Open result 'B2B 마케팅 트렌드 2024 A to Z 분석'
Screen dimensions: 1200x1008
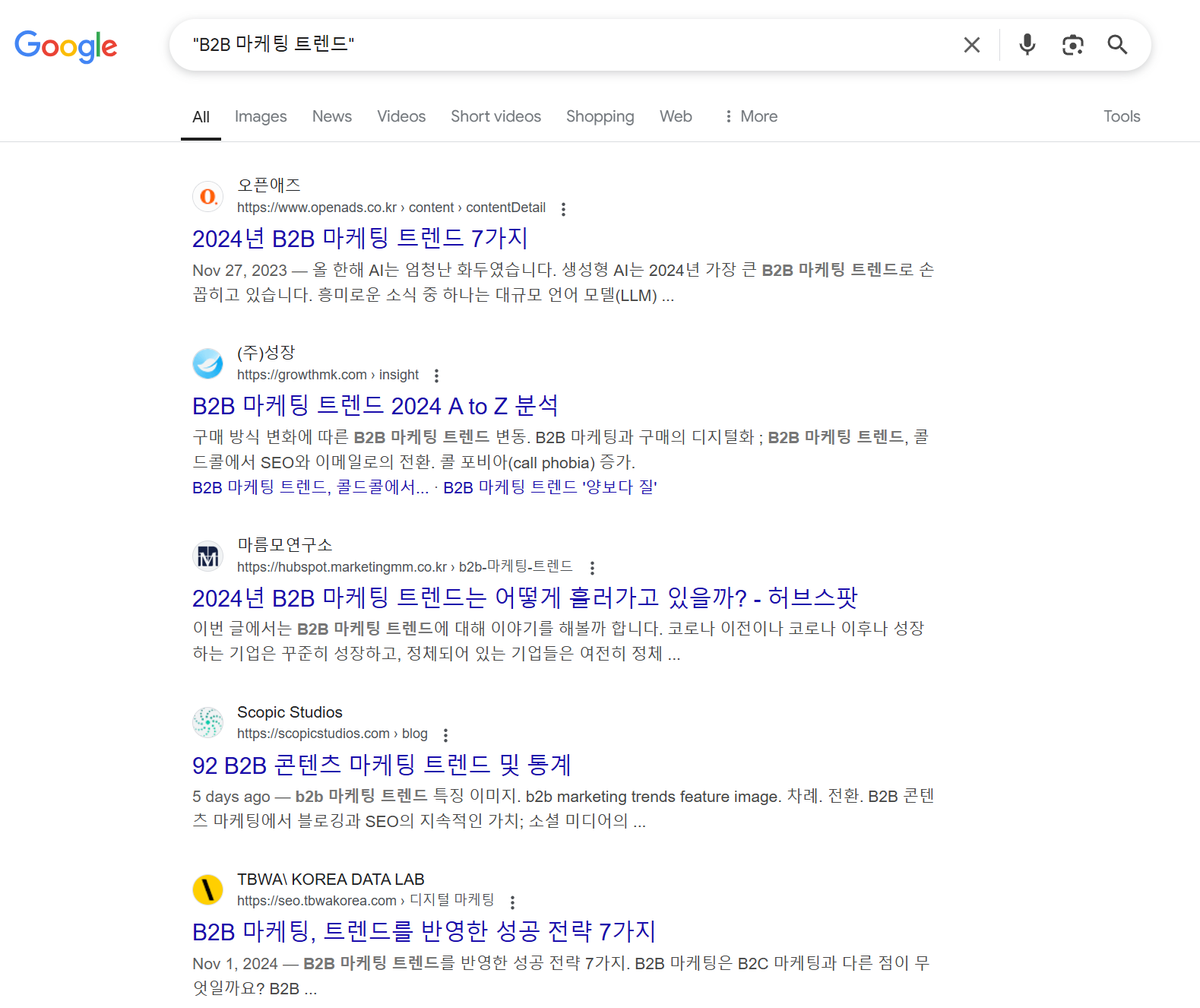coord(375,406)
